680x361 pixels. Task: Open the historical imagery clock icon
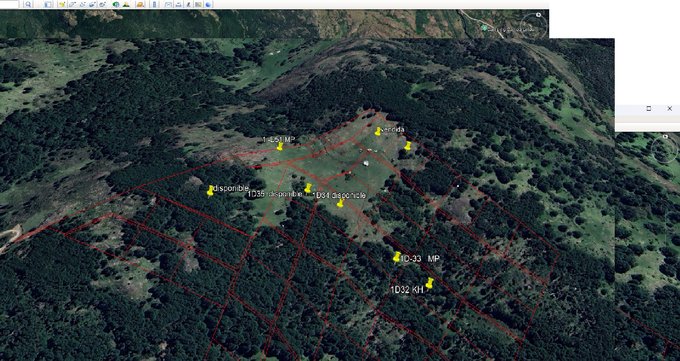pyautogui.click(x=116, y=4)
